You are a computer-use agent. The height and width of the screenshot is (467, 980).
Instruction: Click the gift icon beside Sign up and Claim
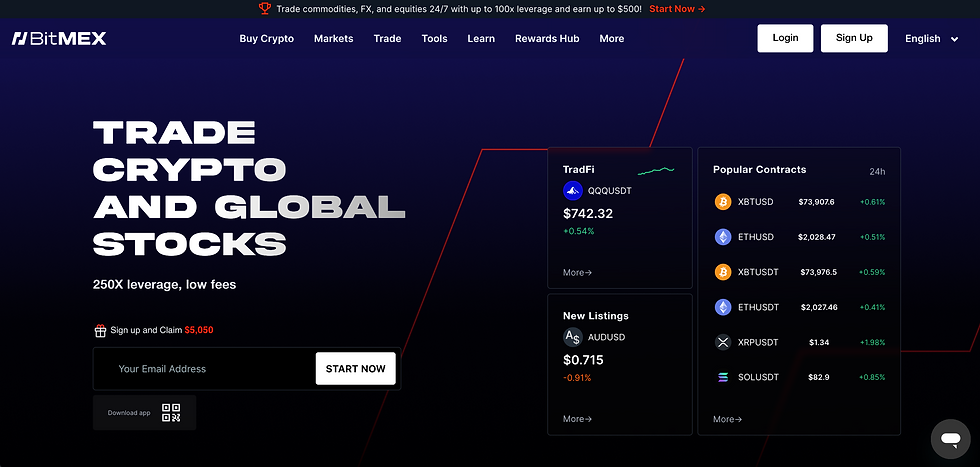click(100, 331)
